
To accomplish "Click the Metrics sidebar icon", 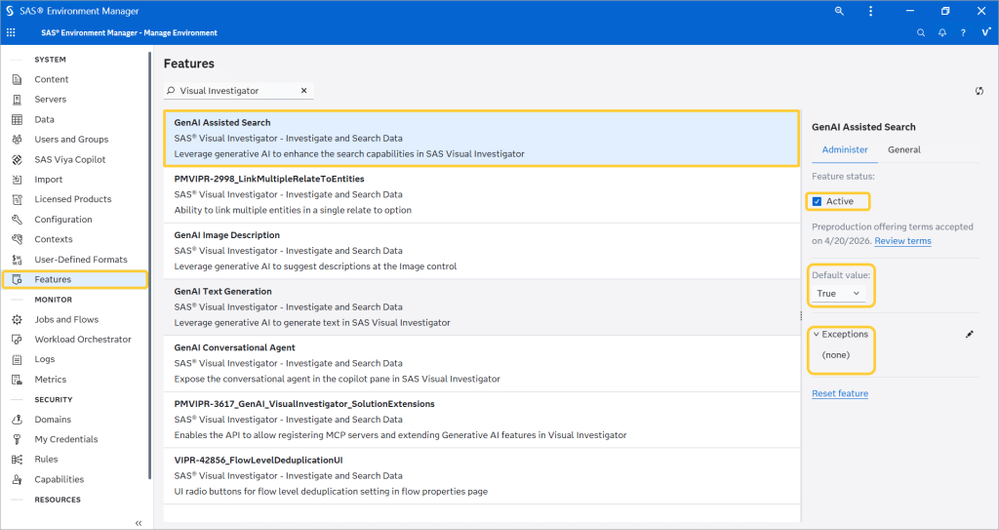I will point(17,380).
